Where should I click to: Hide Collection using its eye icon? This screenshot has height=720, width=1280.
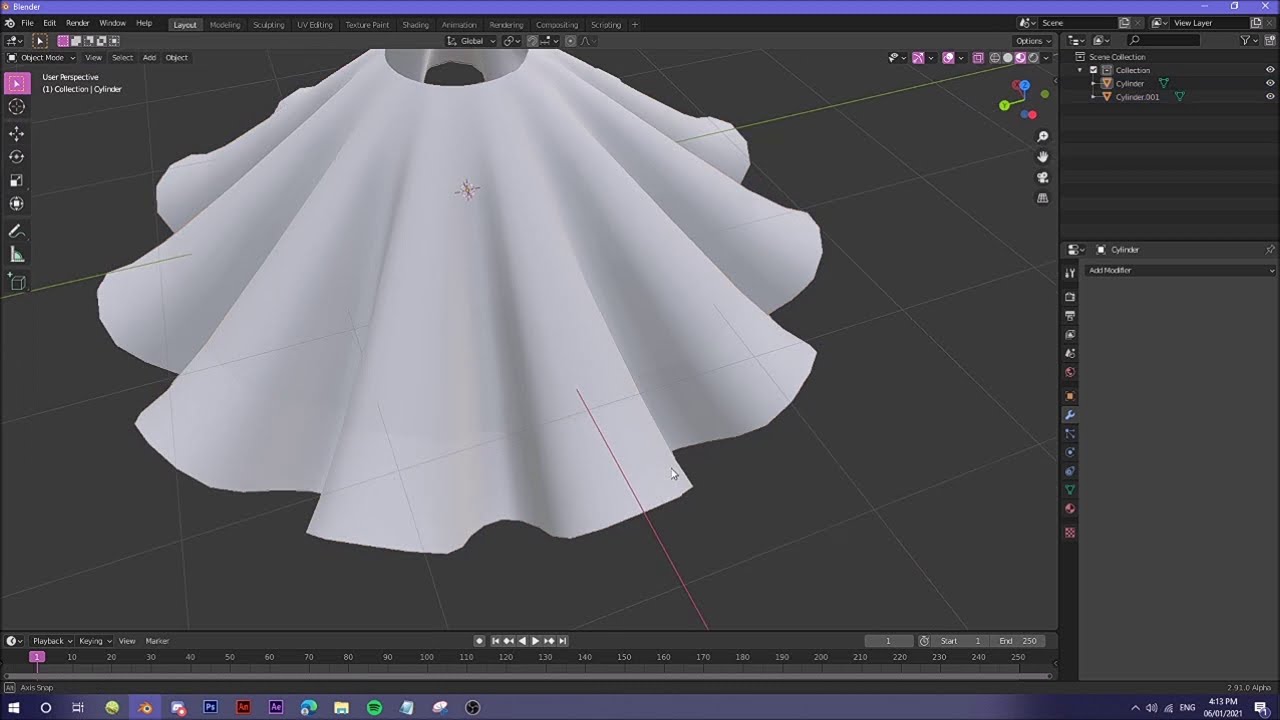[x=1270, y=70]
